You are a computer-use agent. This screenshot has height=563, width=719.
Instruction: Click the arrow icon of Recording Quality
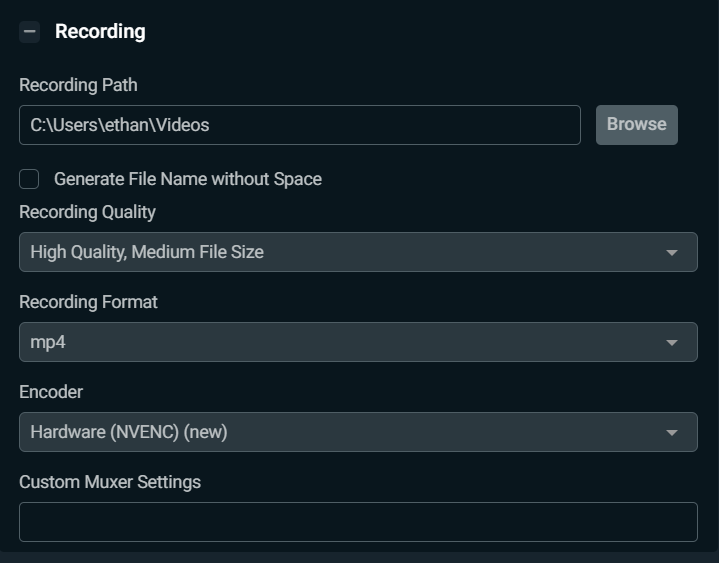[672, 253]
